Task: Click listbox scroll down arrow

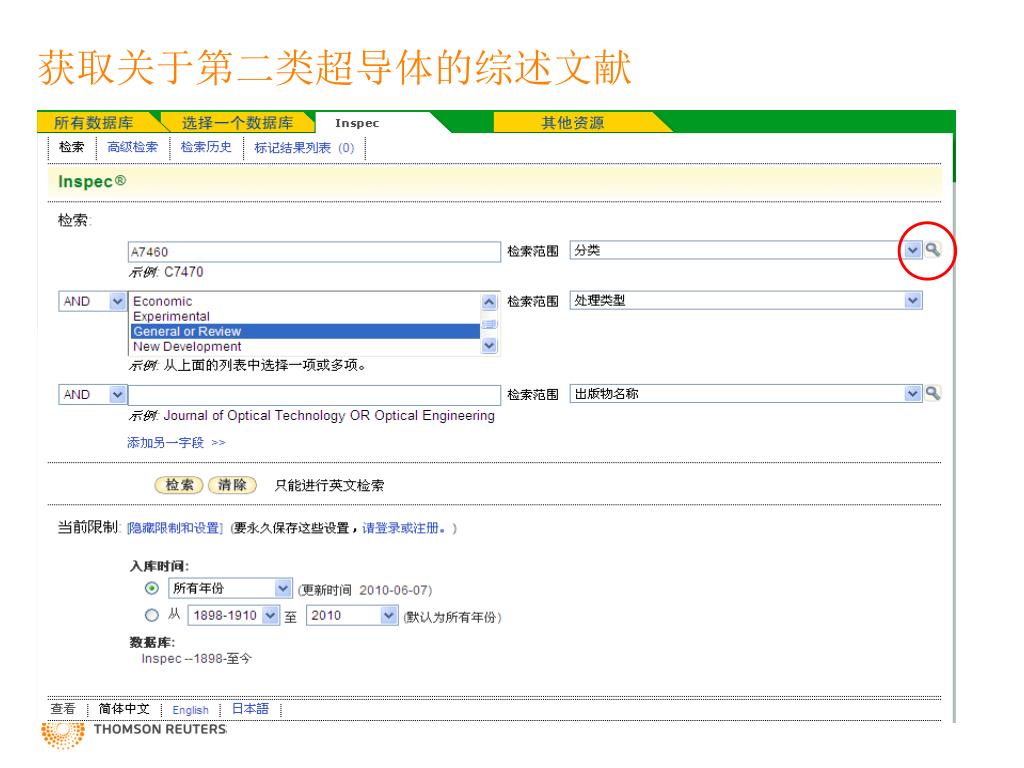Action: (489, 345)
